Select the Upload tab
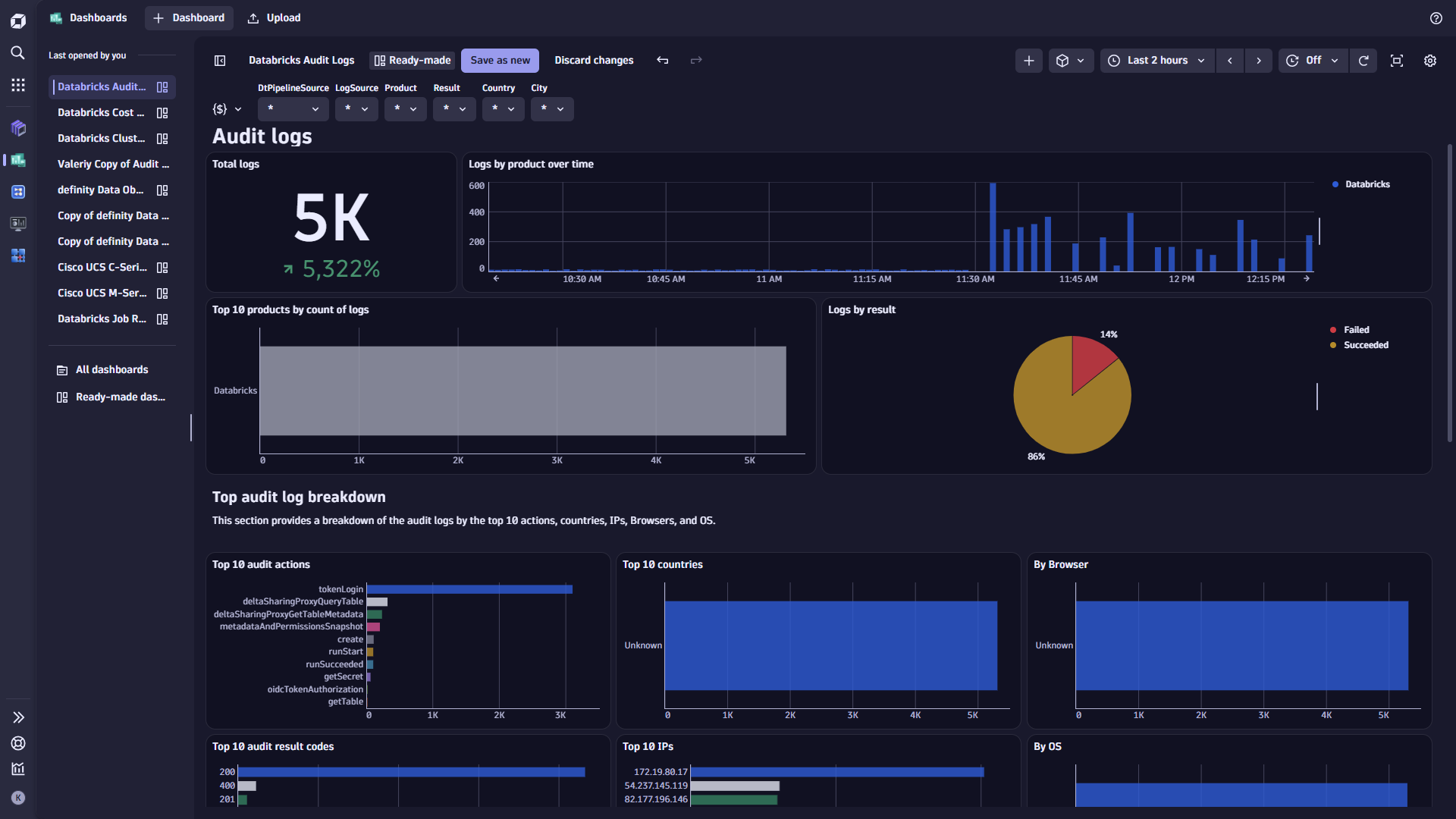 click(x=273, y=17)
